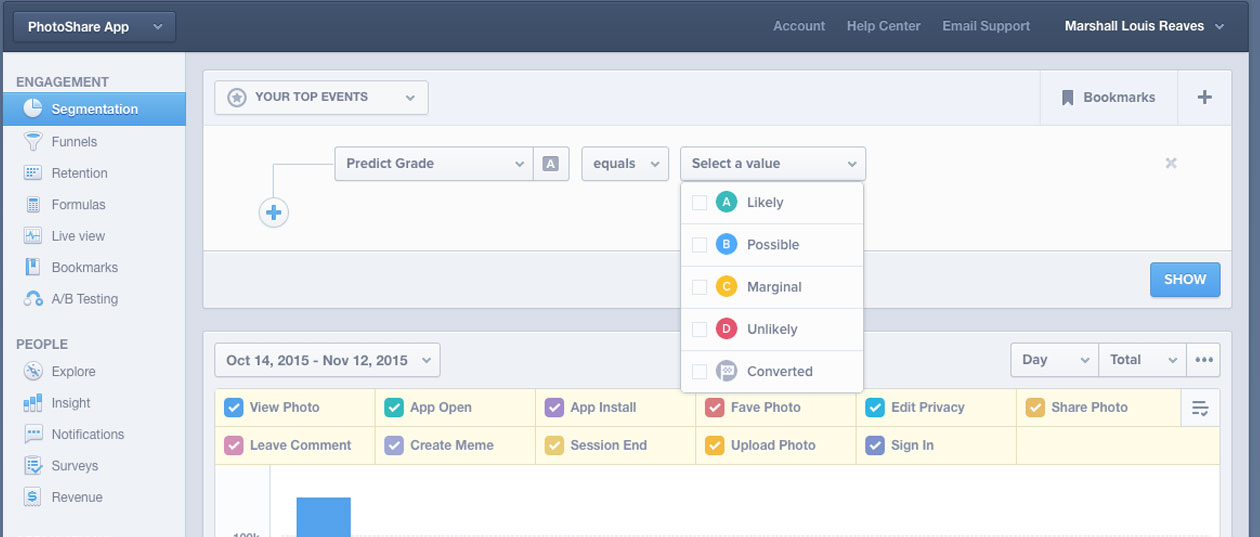Check the Unlikely option checkbox

pos(699,329)
